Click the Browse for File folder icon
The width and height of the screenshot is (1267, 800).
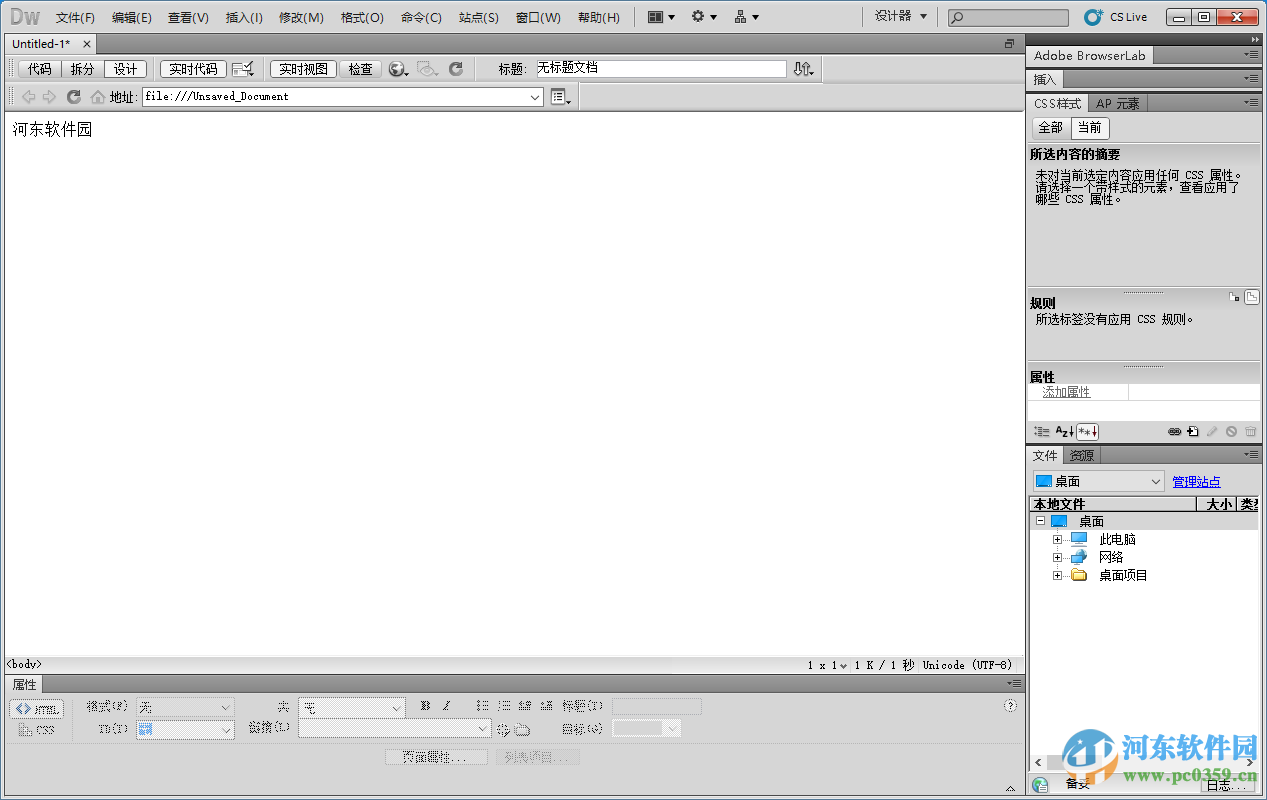point(522,729)
